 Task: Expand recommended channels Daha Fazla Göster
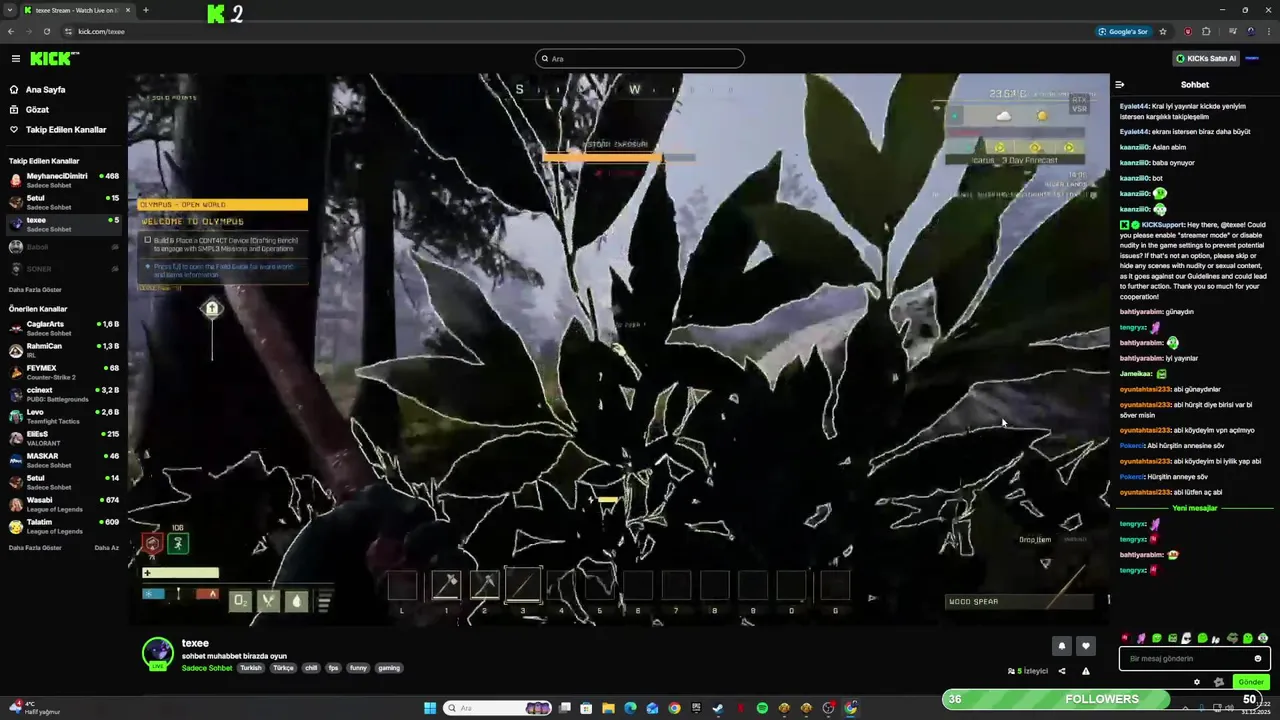coord(35,548)
